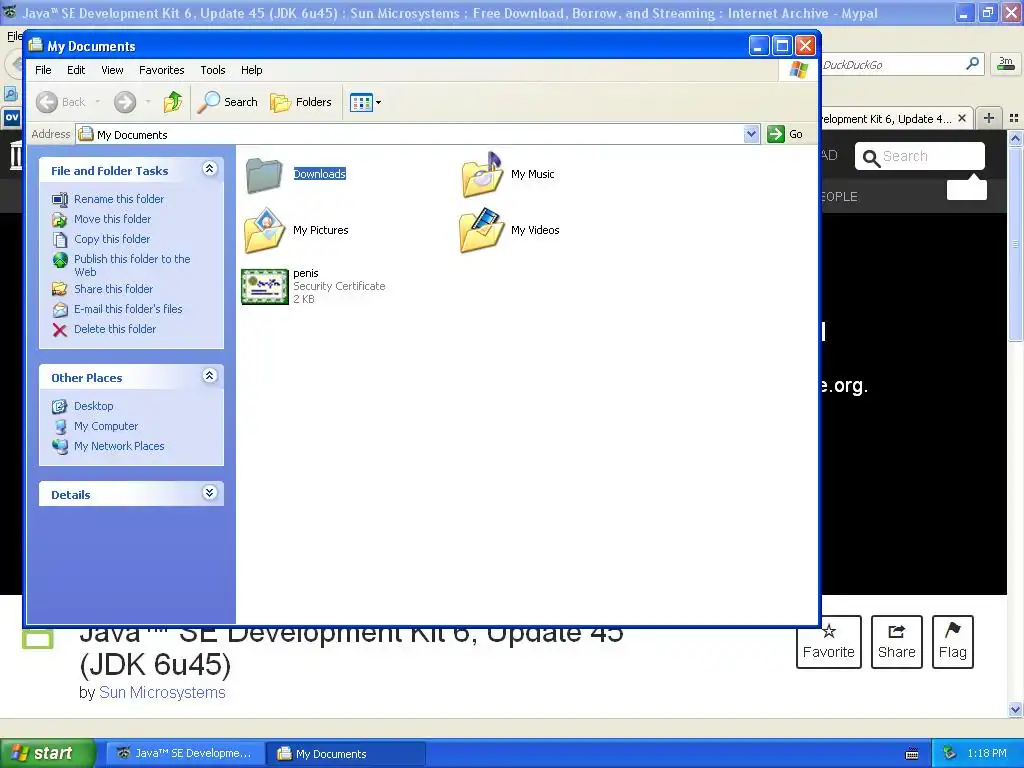The image size is (1024, 768).
Task: Click the browser scrollbar up arrow
Action: click(x=1015, y=138)
